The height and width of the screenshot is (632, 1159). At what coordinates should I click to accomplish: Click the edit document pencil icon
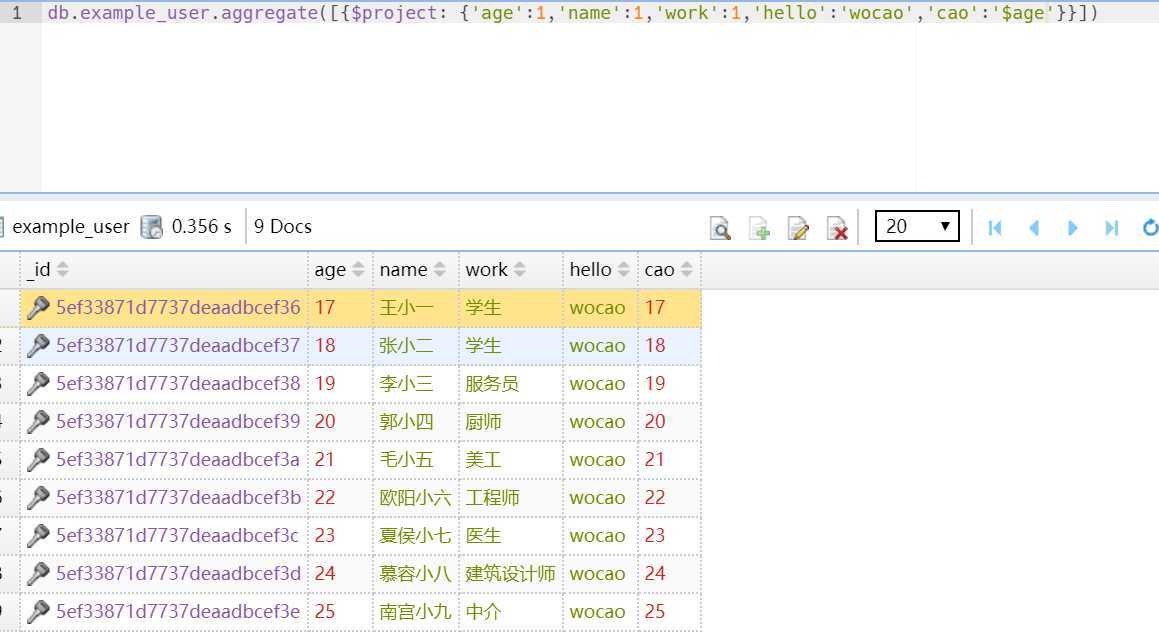[x=798, y=228]
